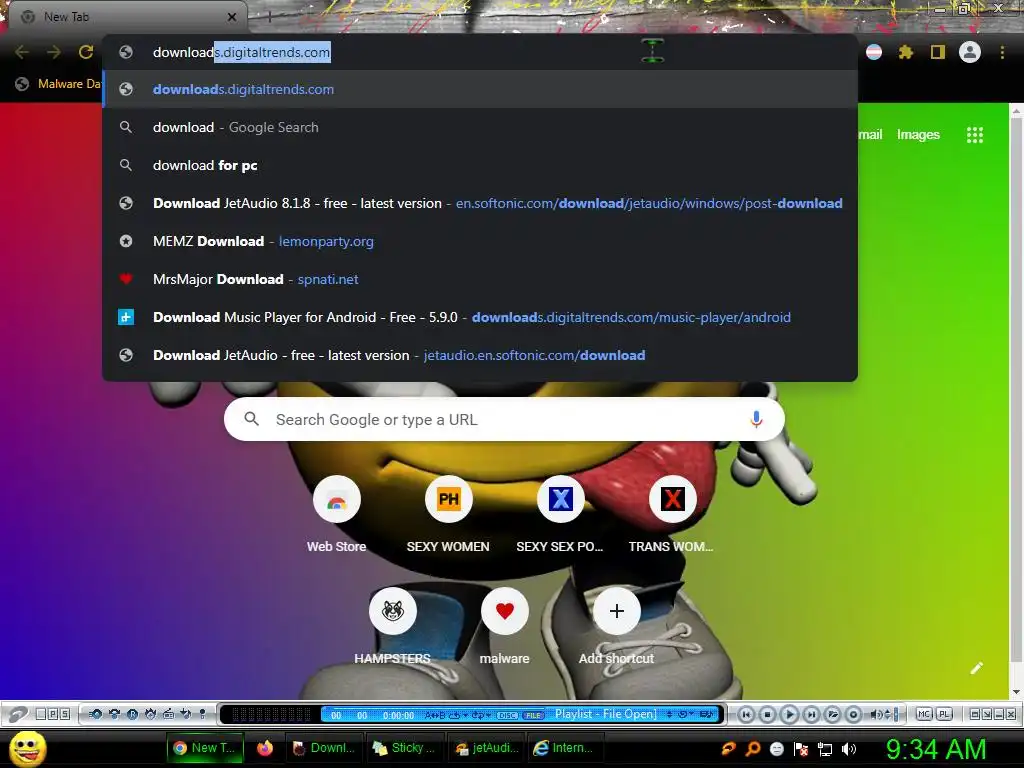Open the side panel icon in Chrome toolbar
The width and height of the screenshot is (1024, 768).
938,52
